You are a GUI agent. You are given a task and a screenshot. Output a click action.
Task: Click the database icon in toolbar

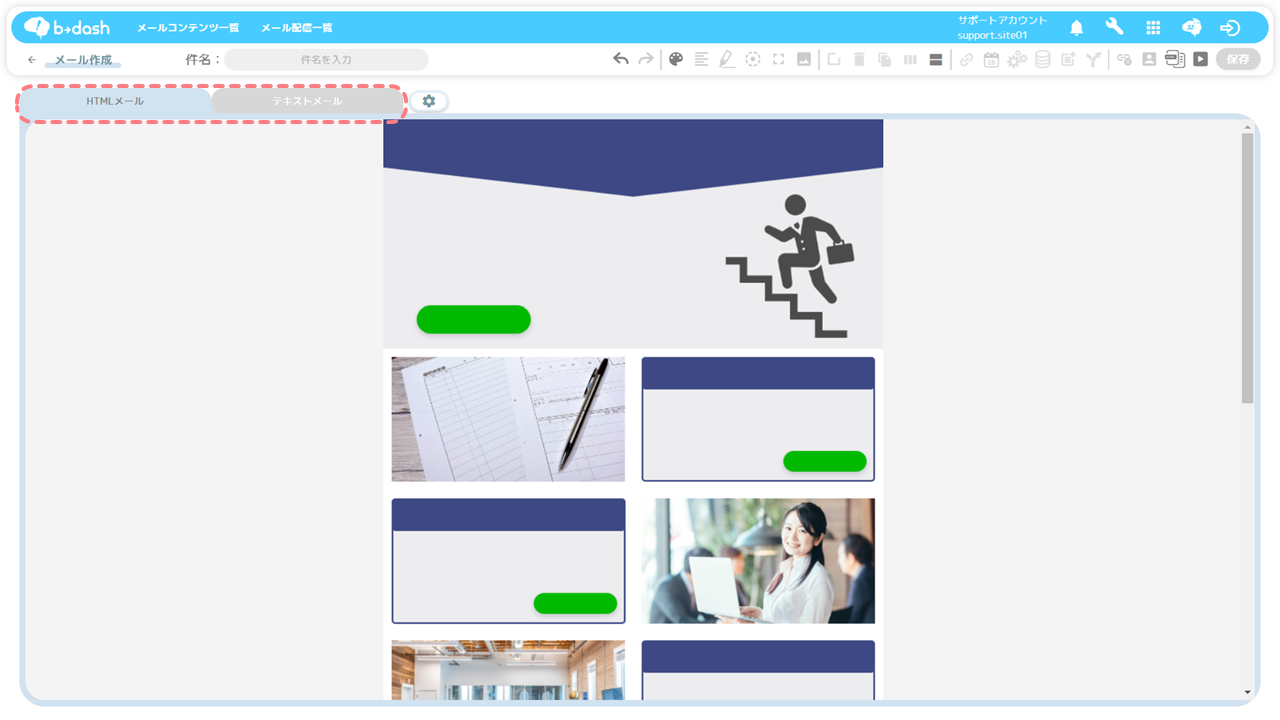click(x=1042, y=59)
